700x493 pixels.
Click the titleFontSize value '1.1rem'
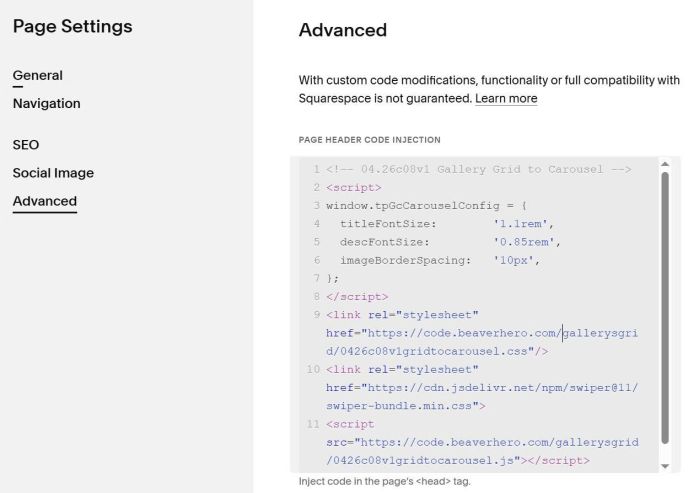tap(523, 224)
